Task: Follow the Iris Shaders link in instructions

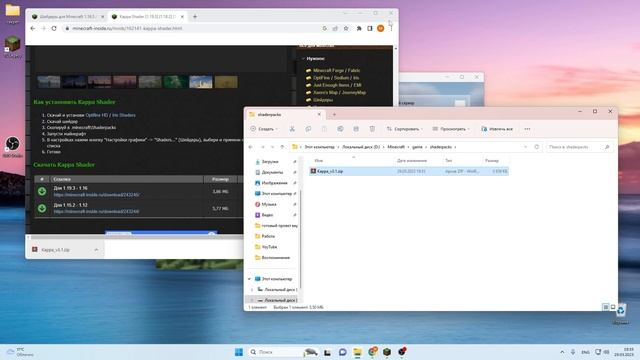Action: [x=124, y=116]
